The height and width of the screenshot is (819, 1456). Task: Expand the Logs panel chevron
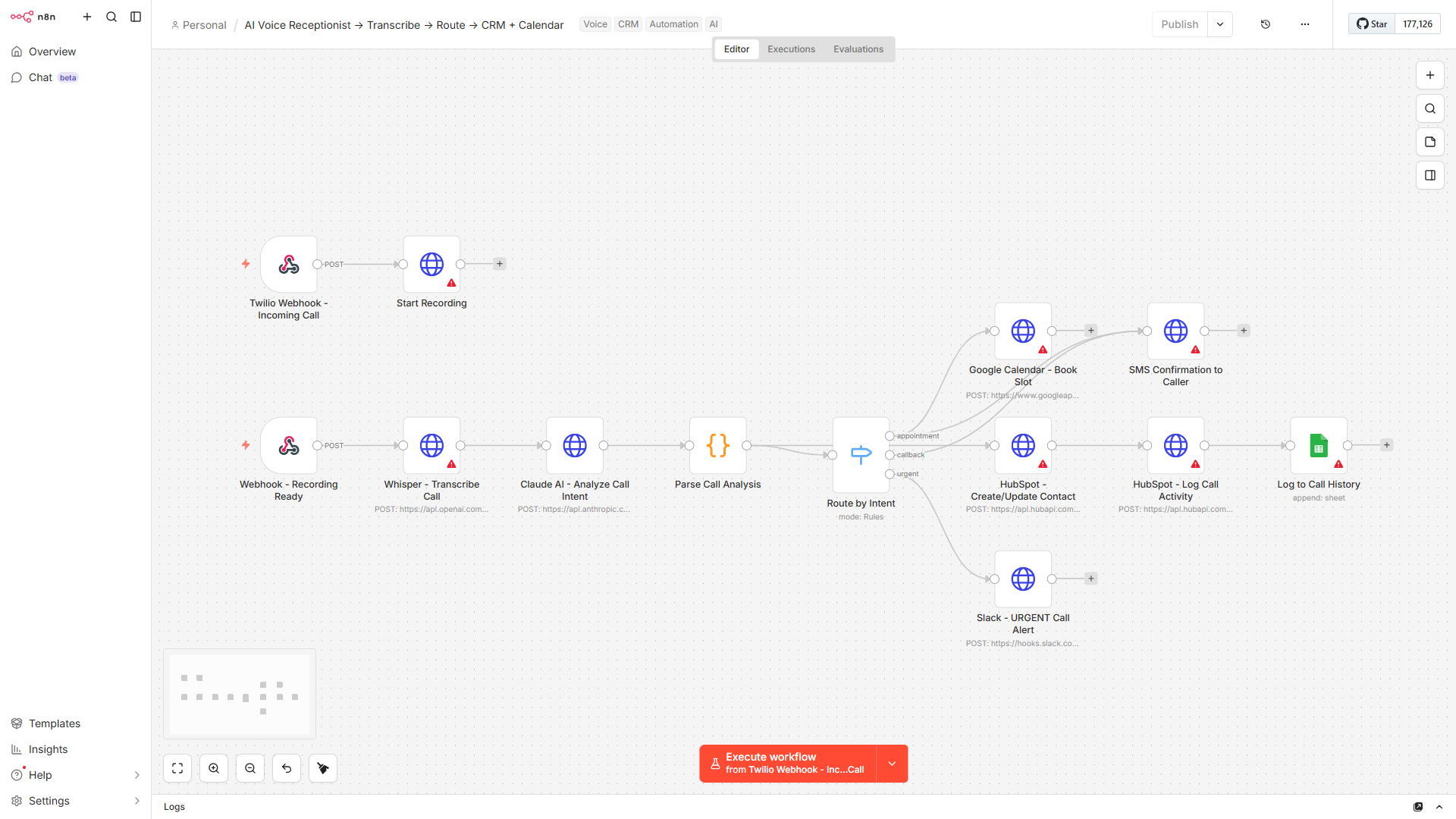[1439, 807]
